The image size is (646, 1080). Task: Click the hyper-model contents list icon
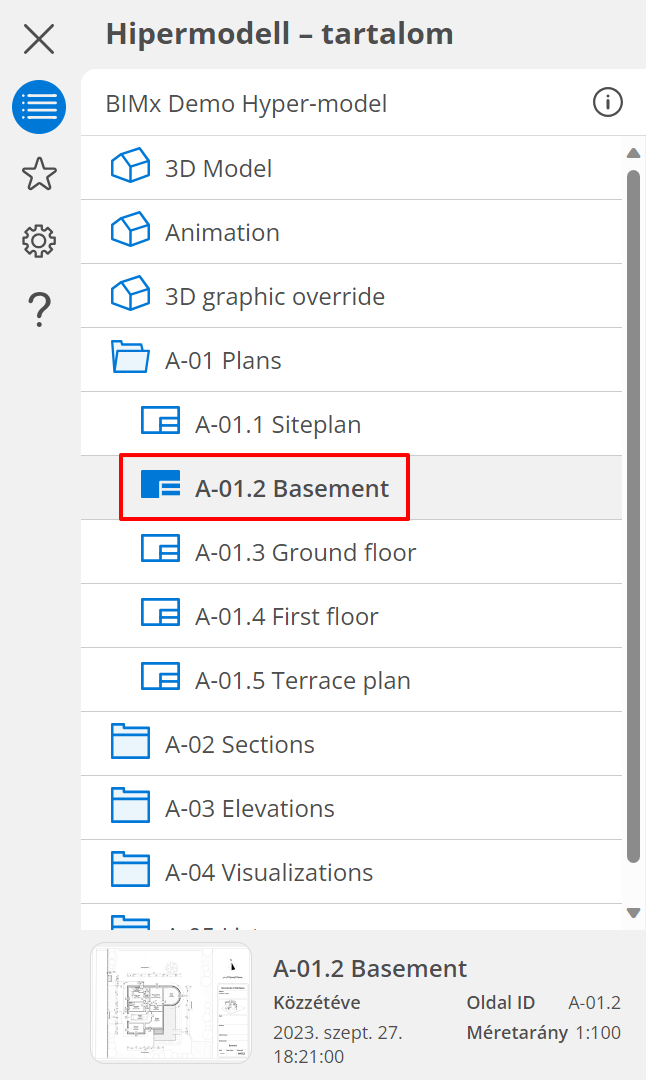click(x=39, y=107)
